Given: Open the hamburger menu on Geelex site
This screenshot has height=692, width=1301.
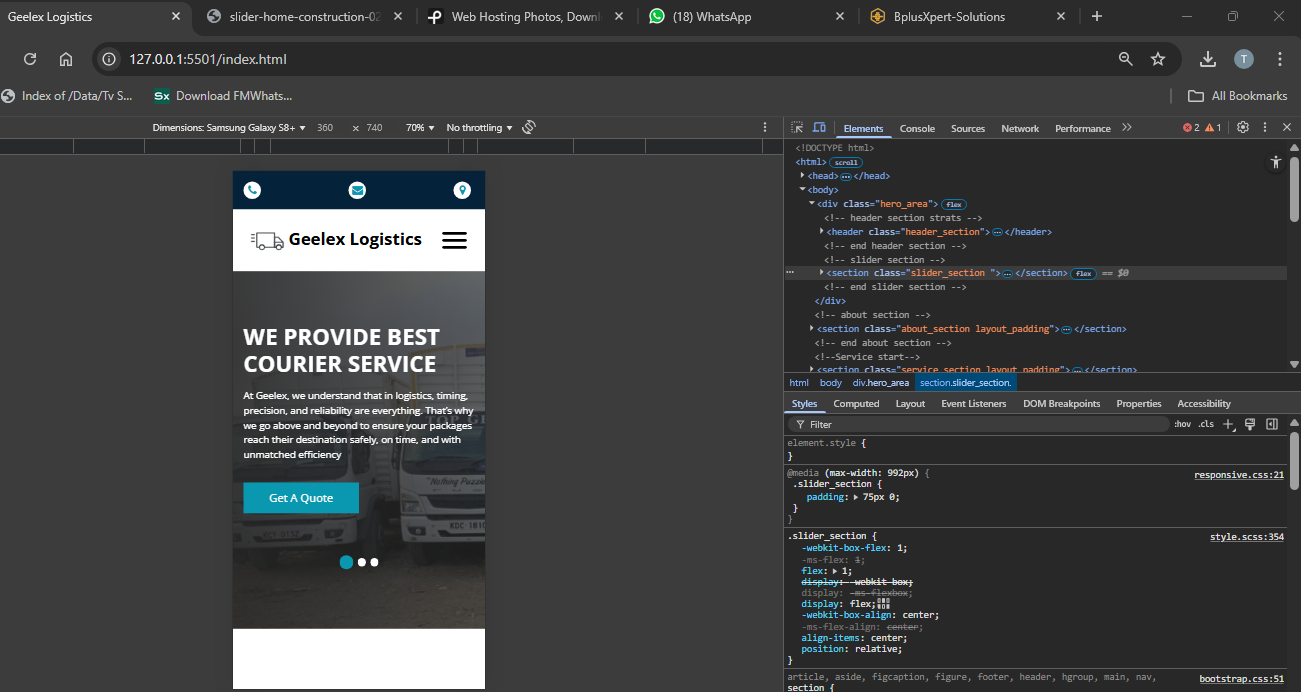Looking at the screenshot, I should pos(454,240).
